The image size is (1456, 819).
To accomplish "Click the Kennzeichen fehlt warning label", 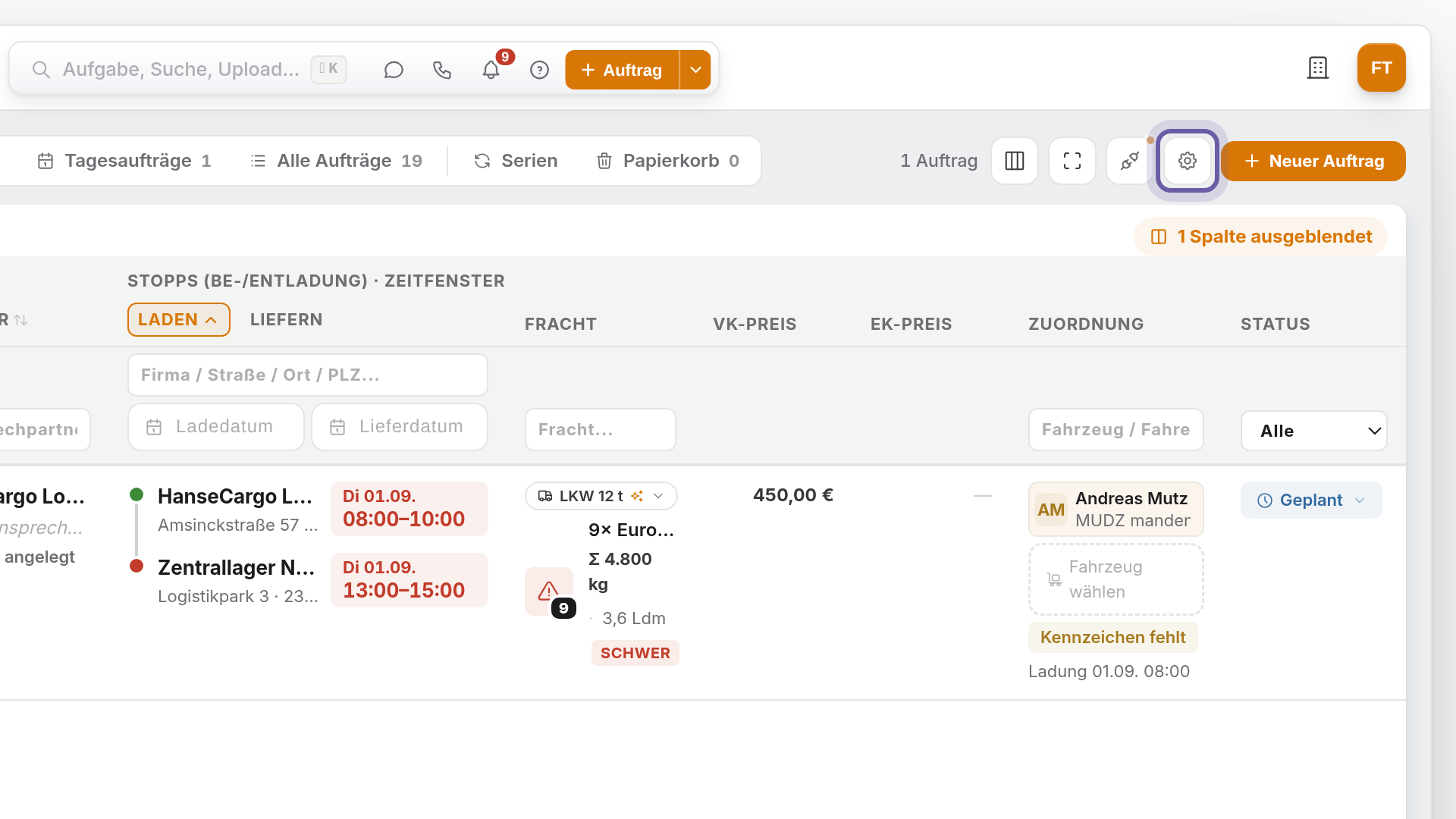I will (1112, 637).
